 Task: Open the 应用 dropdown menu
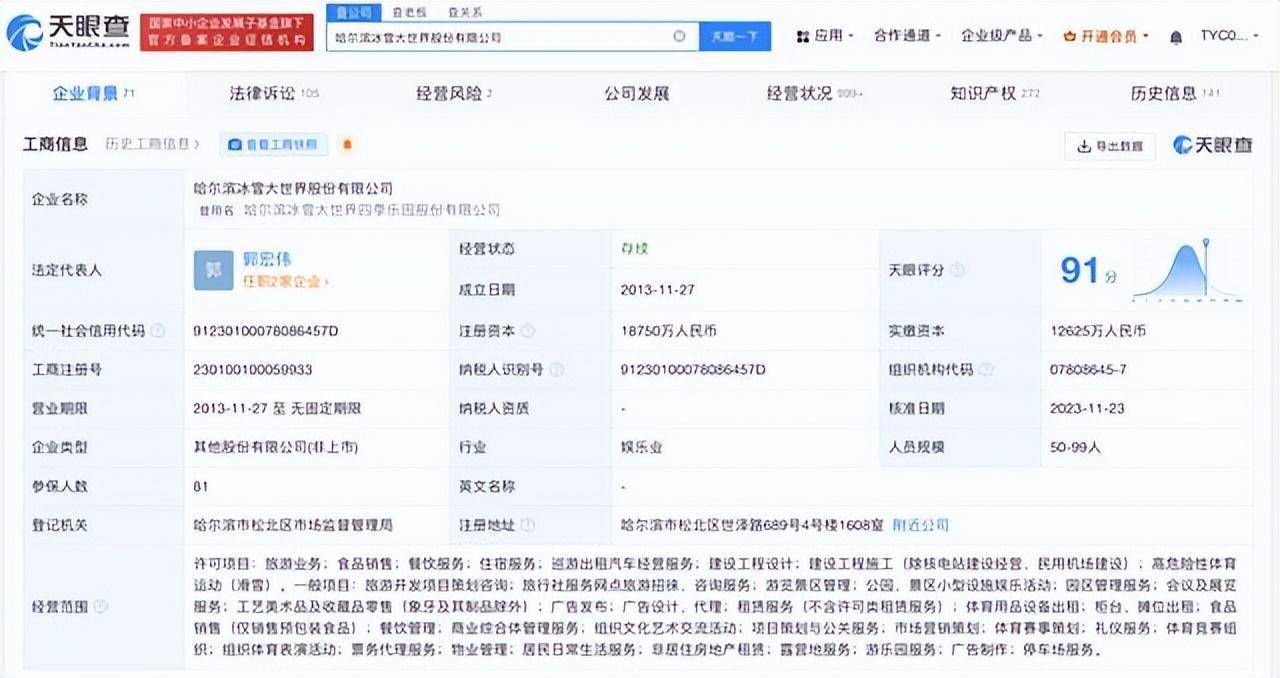[x=825, y=36]
